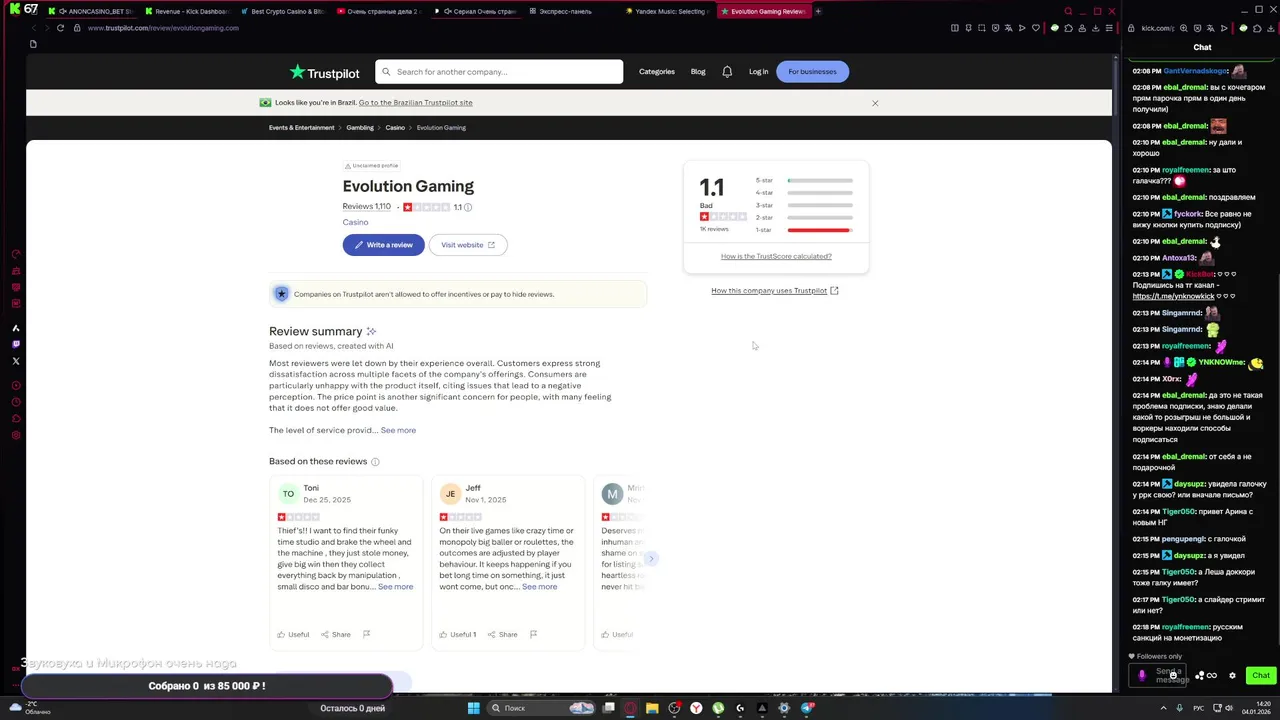The height and width of the screenshot is (720, 1280).
Task: Open the t.me/ynknowkick link in chat
Action: (1173, 296)
